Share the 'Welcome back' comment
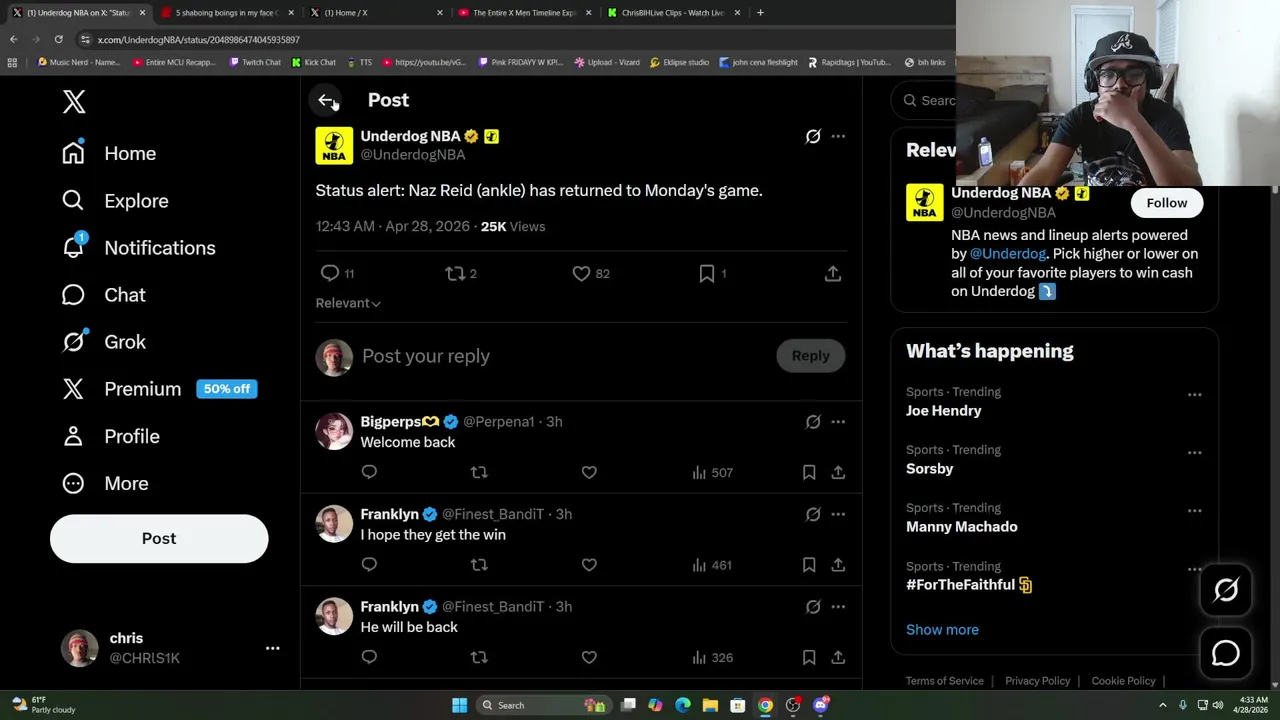1280x720 pixels. [x=838, y=472]
